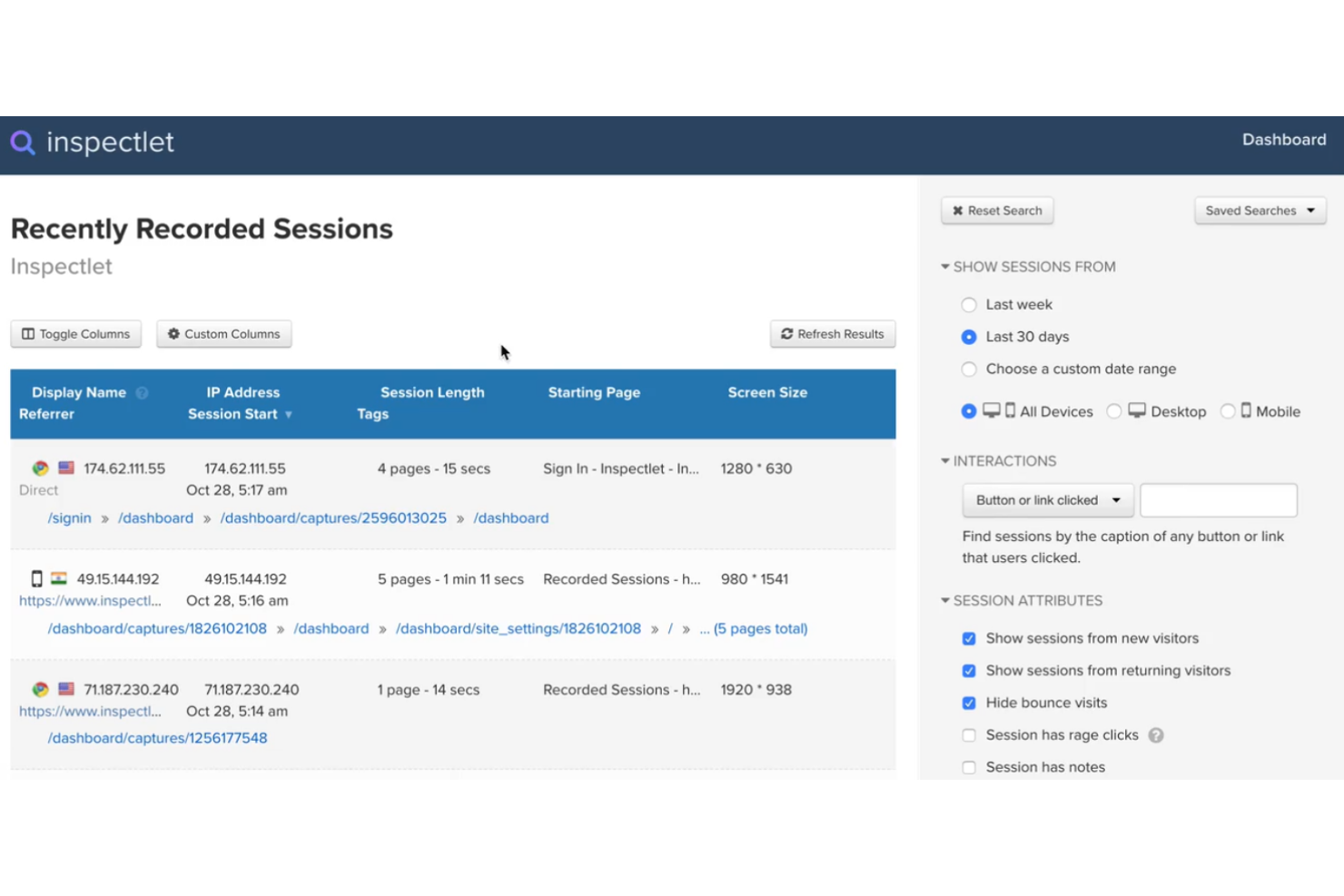Click the interaction caption text field
This screenshot has height=896, width=1344.
pyautogui.click(x=1219, y=500)
